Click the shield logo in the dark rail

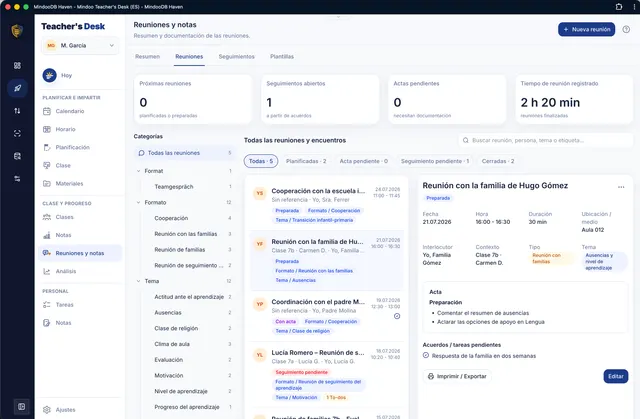(x=17, y=31)
